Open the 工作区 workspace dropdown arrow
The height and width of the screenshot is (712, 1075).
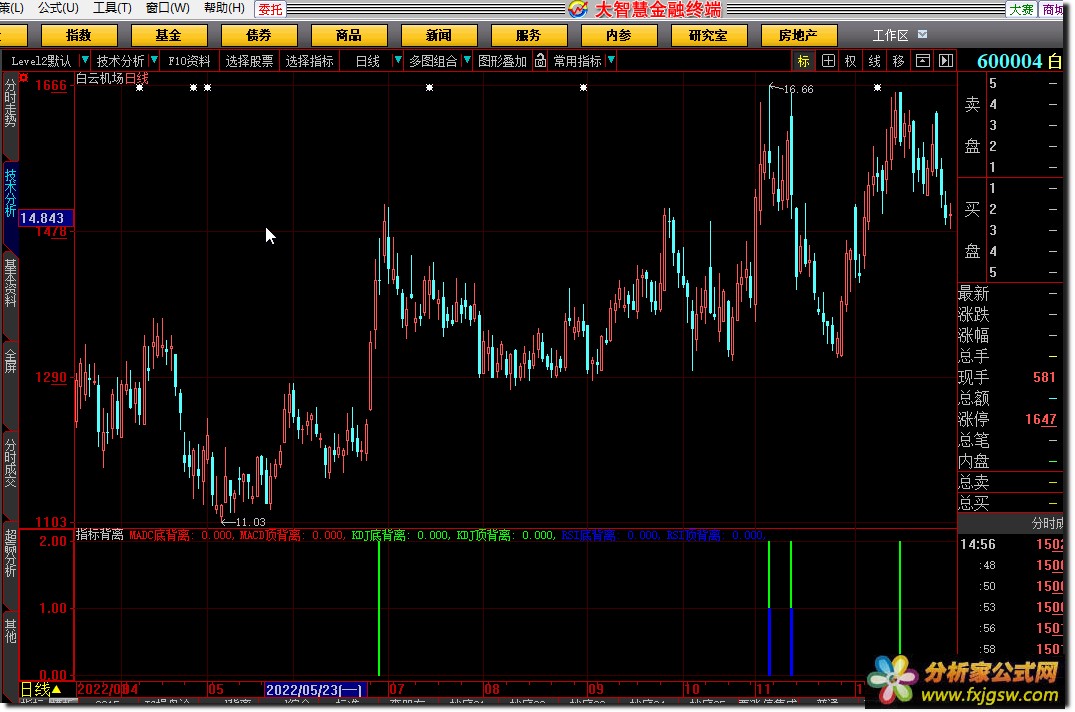pos(922,34)
